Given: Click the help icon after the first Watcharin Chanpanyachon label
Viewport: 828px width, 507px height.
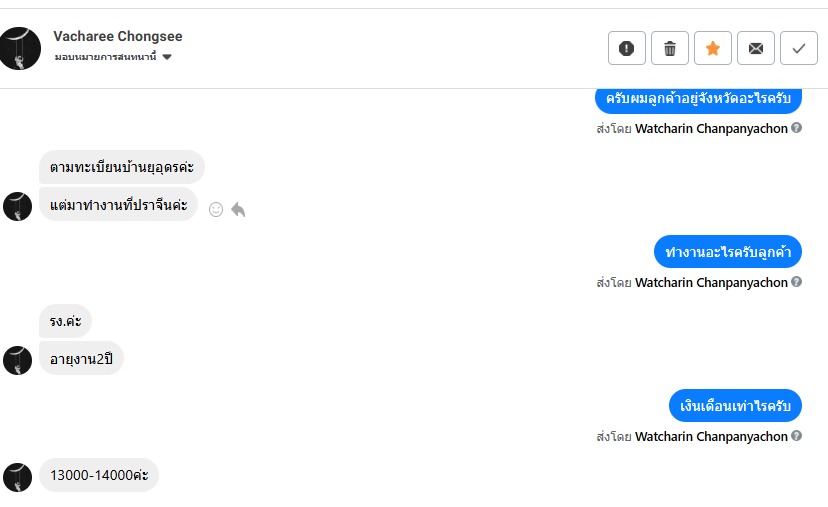Looking at the screenshot, I should pyautogui.click(x=797, y=128).
